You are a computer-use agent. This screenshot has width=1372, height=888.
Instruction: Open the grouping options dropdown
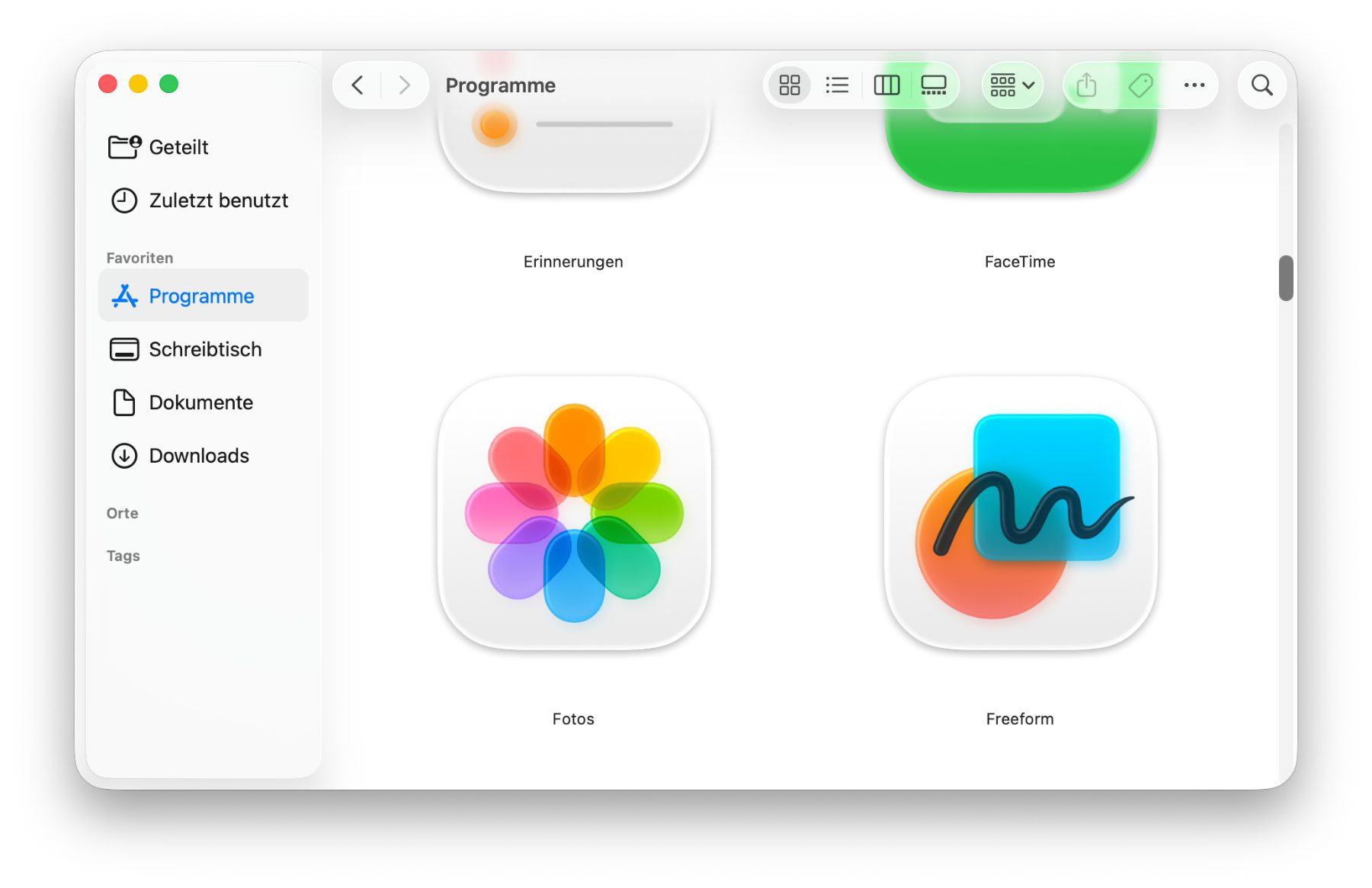pyautogui.click(x=1011, y=85)
